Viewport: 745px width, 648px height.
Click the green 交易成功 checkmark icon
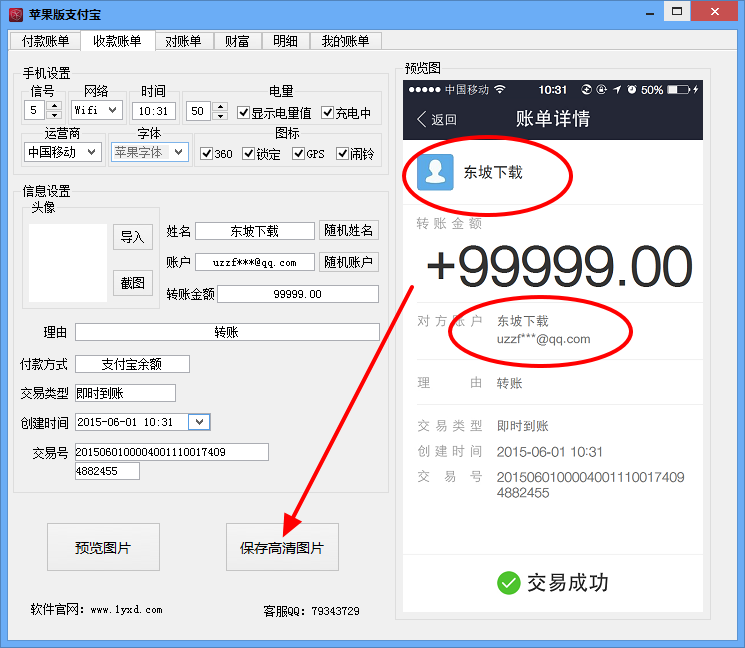[508, 582]
